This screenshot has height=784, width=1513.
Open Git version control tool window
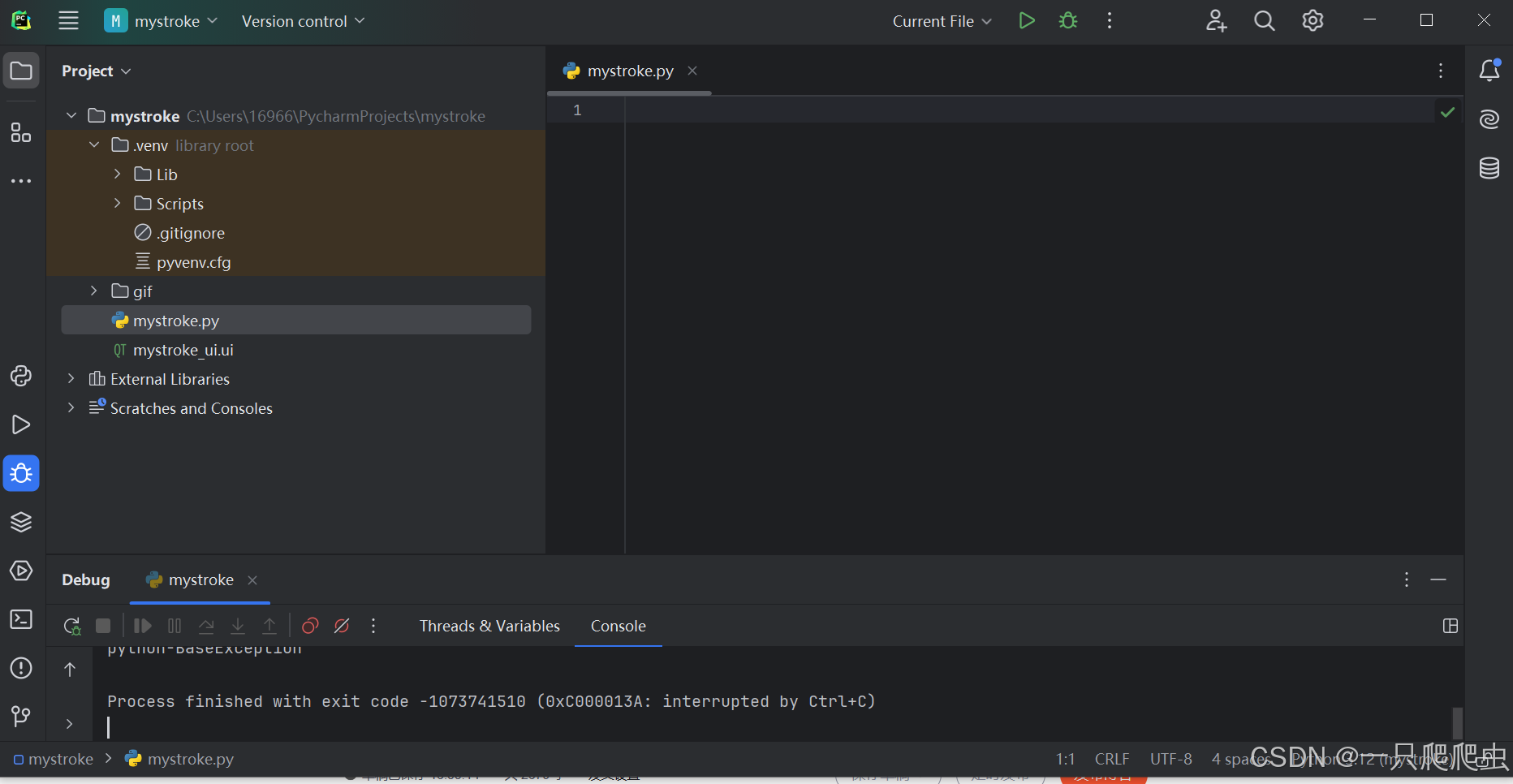tap(21, 716)
